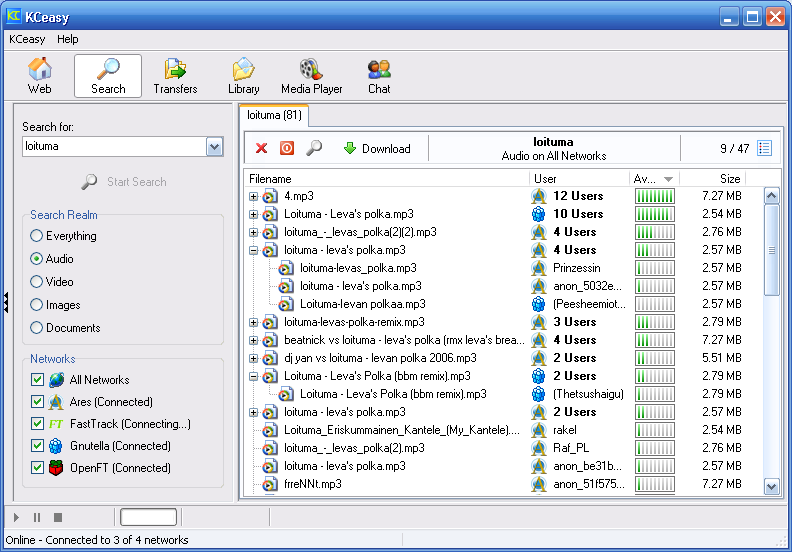Collapse the Loituma - Leva's Polka (bbm remix) group
The width and height of the screenshot is (792, 552).
tap(254, 377)
